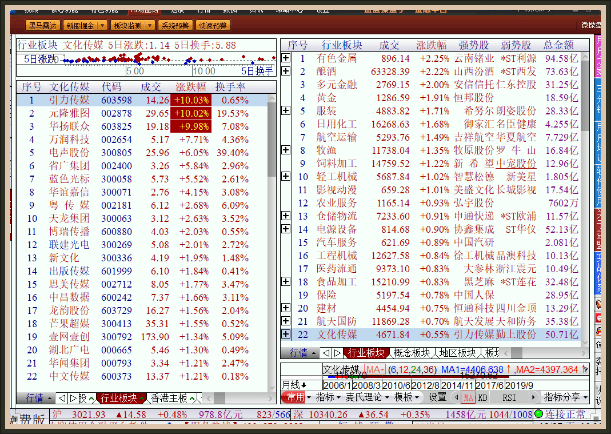This screenshot has width=611, height=434.
Task: Select stock row 引力传媒 603598
Action: pyautogui.click(x=143, y=100)
